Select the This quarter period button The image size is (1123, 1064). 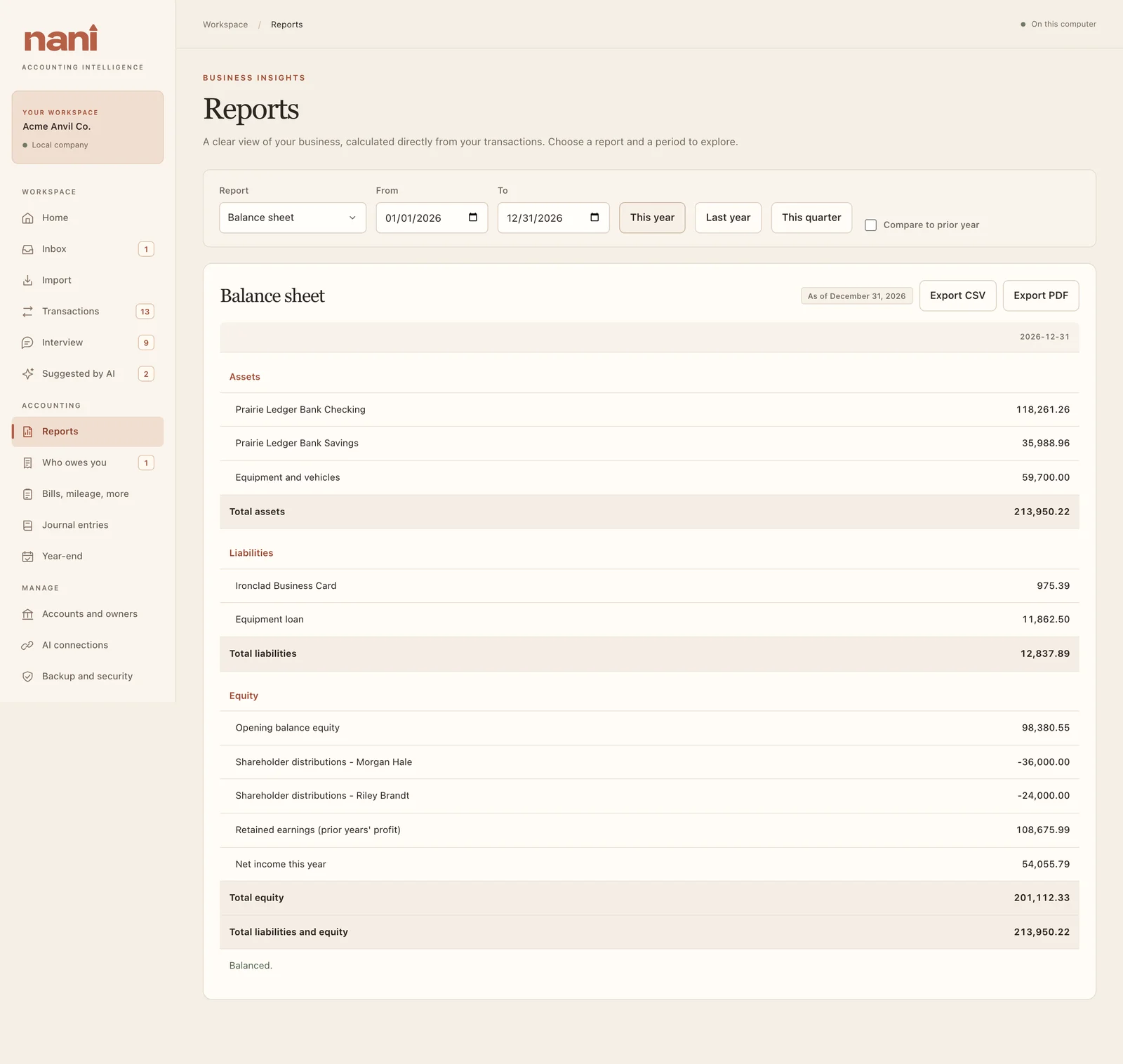point(811,218)
